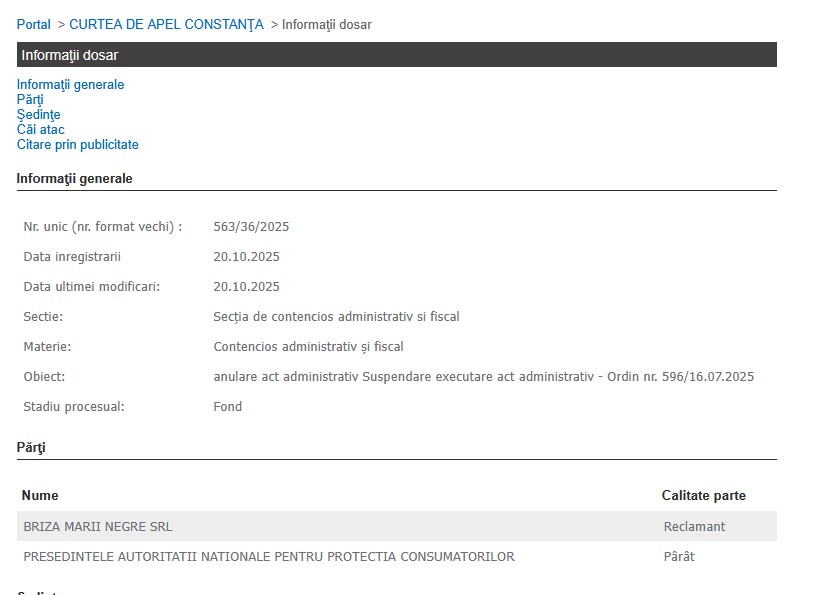This screenshot has width=837, height=595.
Task: Select the Căi atac navigation link
Action: [40, 130]
